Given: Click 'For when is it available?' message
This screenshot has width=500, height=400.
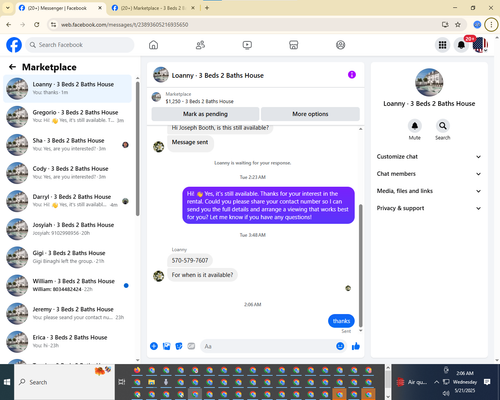Looking at the screenshot, I should [x=202, y=275].
